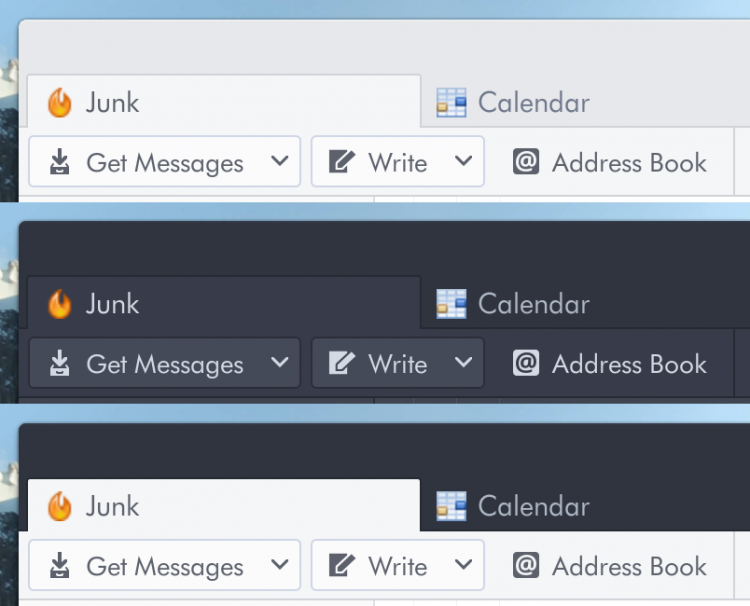
Task: Open Write dropdown arrow in bottom window
Action: [x=463, y=564]
